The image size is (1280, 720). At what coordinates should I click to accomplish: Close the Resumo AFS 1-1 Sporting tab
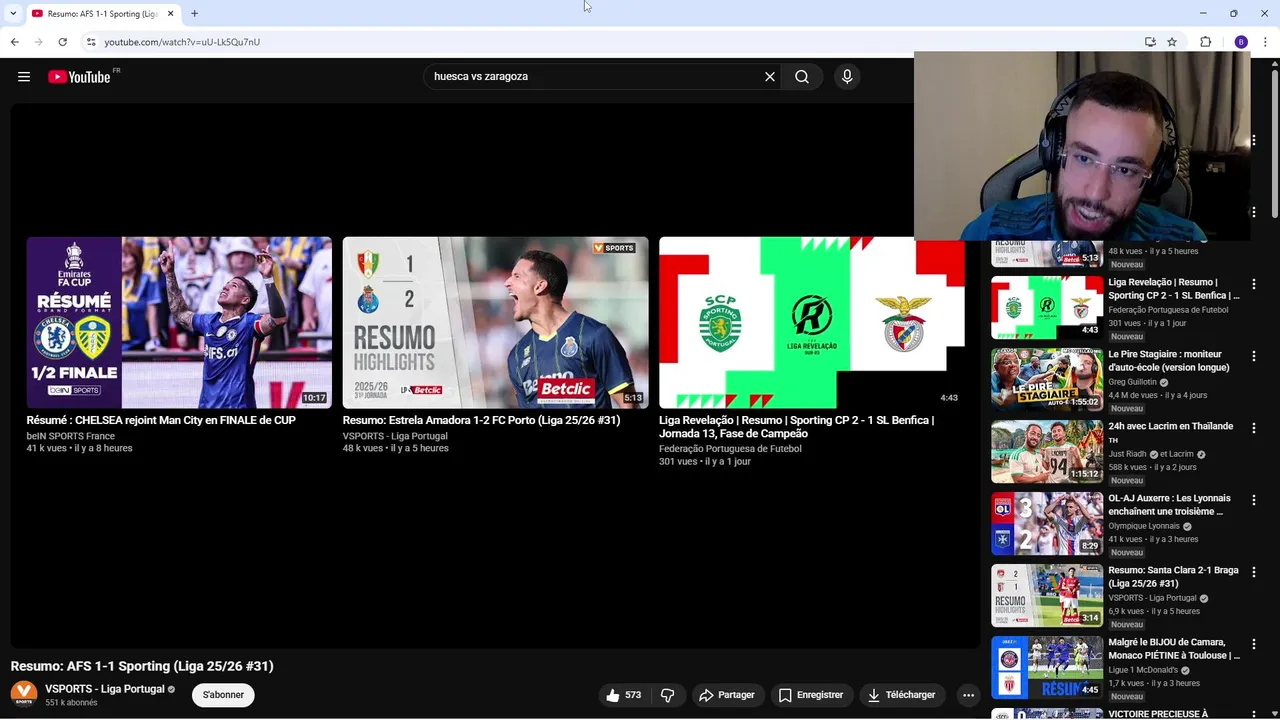(170, 14)
